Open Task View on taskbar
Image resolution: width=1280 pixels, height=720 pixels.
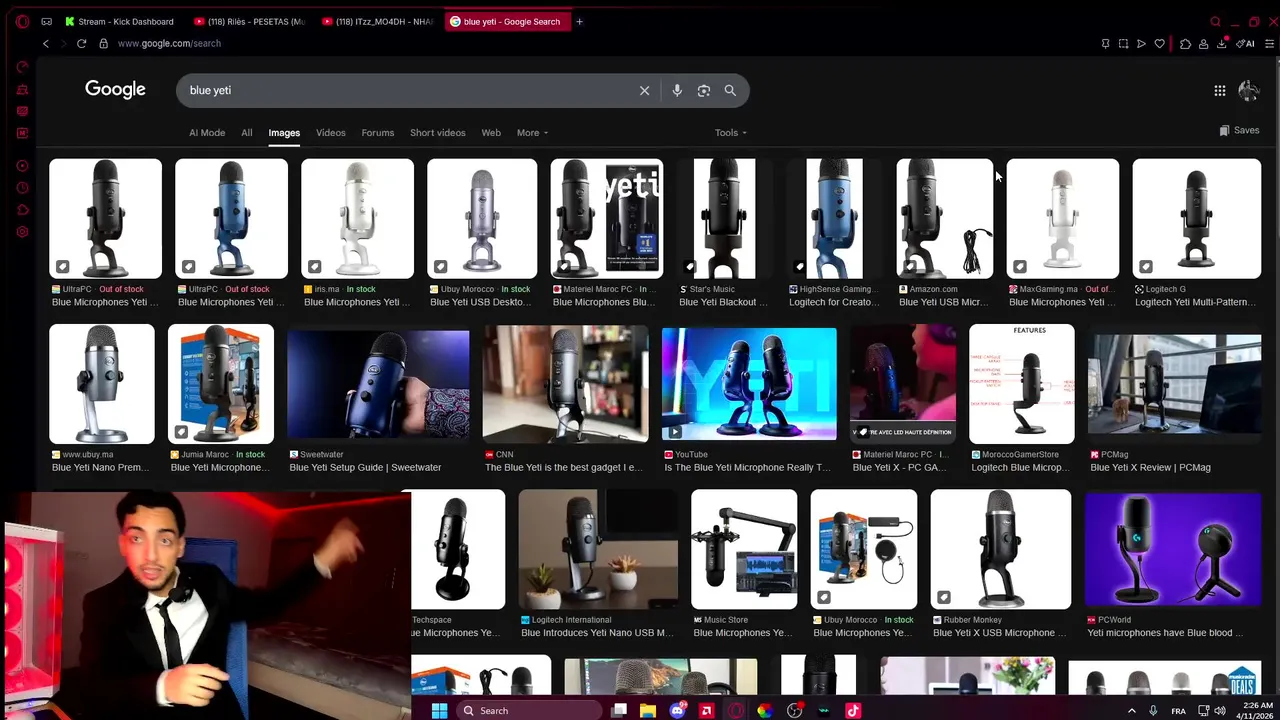tap(619, 711)
